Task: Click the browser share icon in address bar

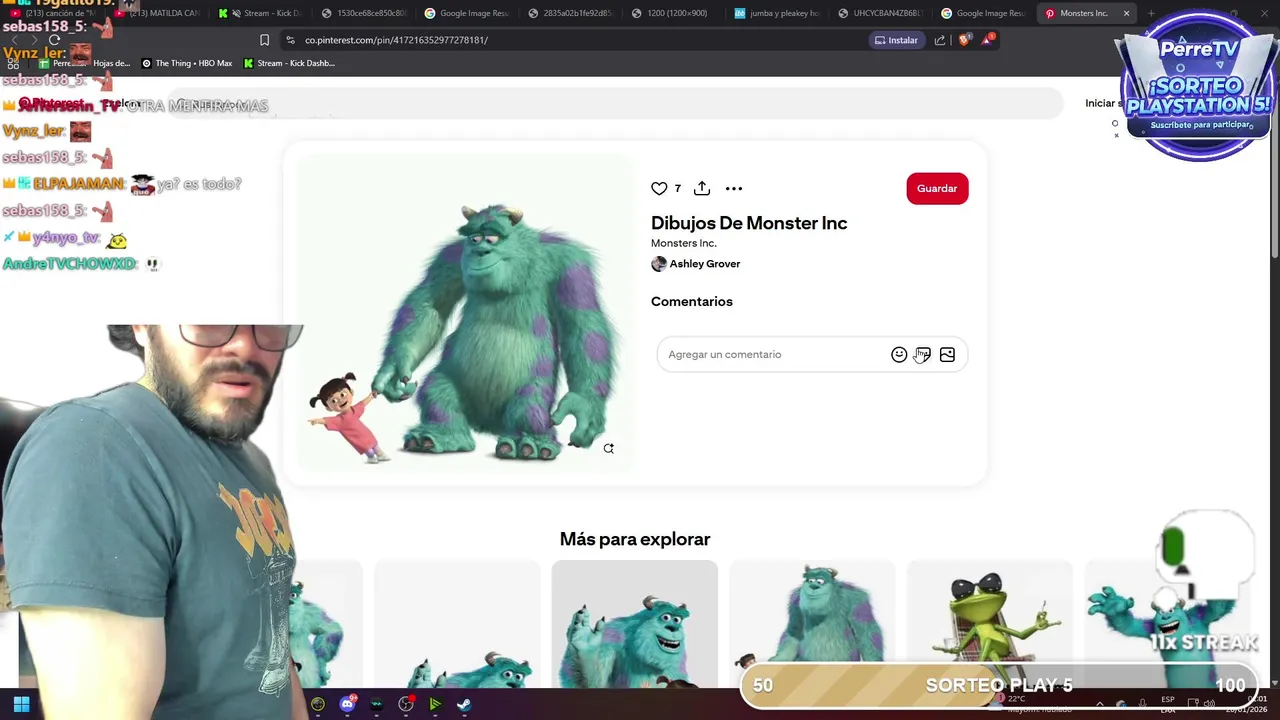Action: [x=940, y=40]
